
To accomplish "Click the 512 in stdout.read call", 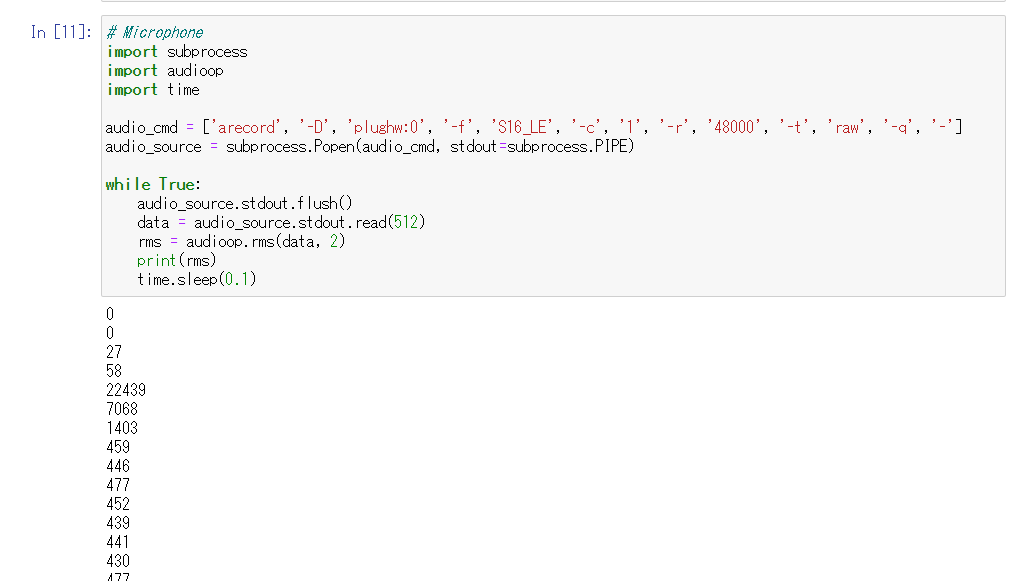I will 406,222.
